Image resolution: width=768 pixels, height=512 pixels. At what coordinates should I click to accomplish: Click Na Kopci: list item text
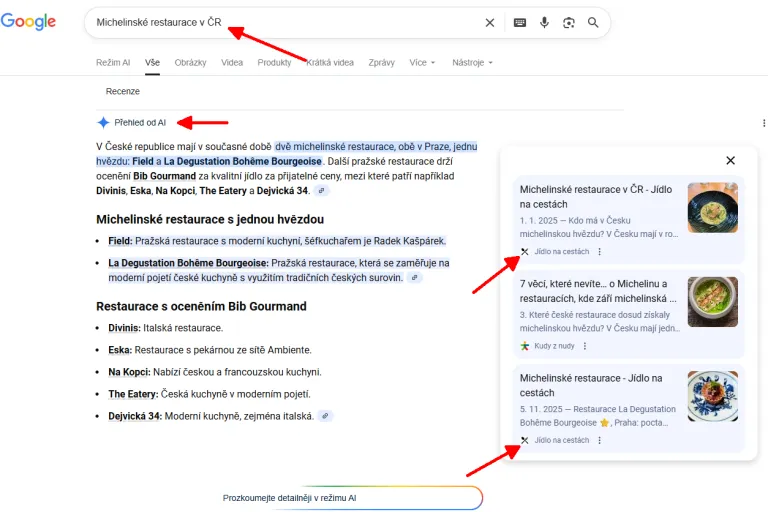[215, 372]
